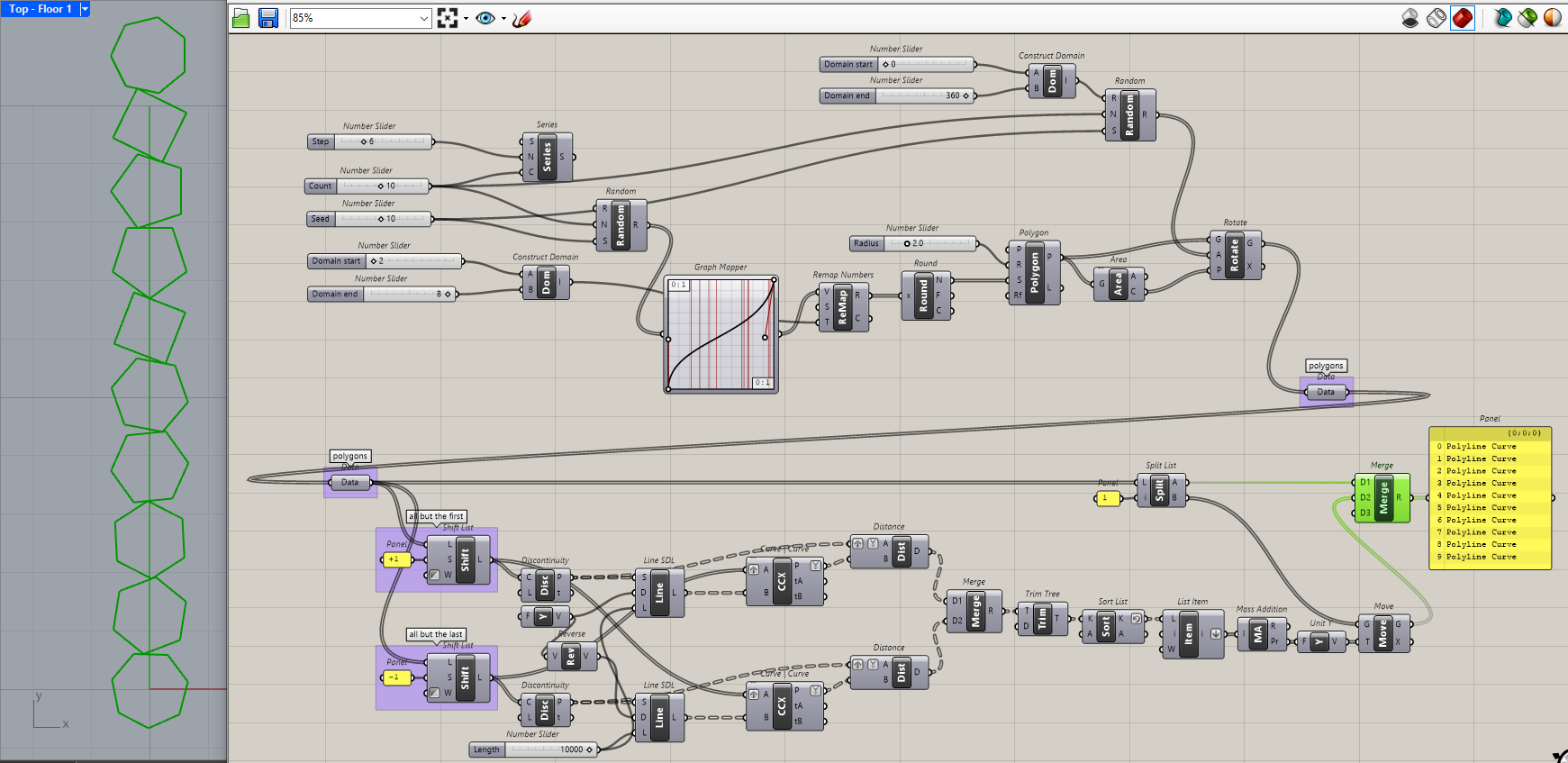The image size is (1568, 763).
Task: Click the yellow +1 panel
Action: pos(397,559)
